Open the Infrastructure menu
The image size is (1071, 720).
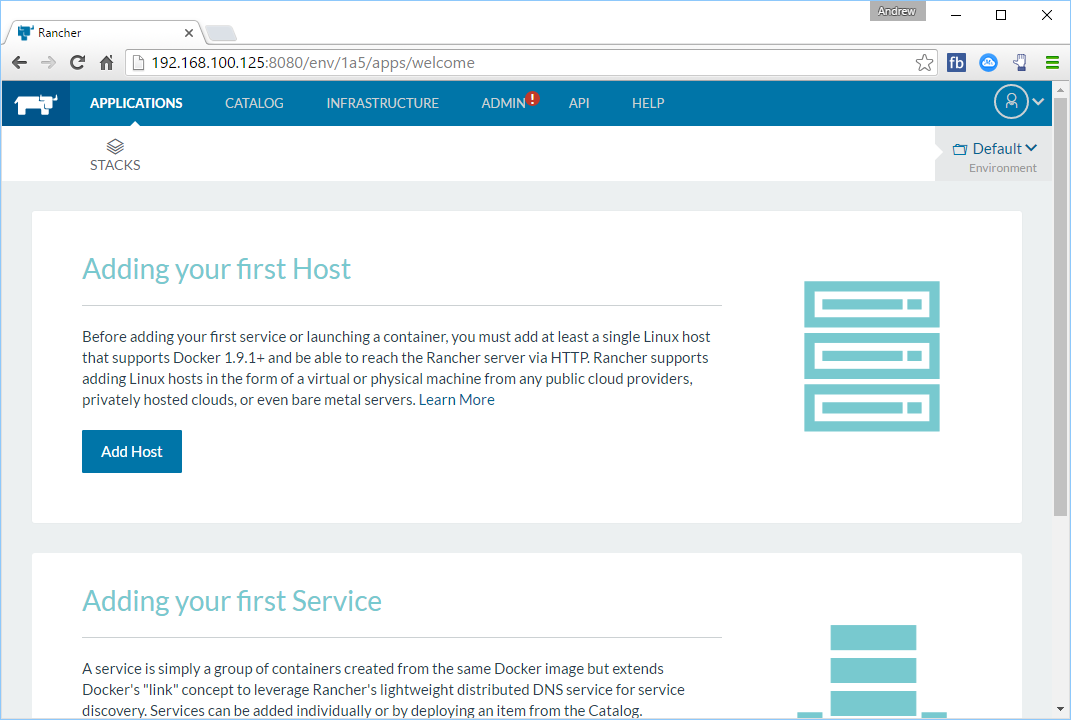pyautogui.click(x=382, y=103)
